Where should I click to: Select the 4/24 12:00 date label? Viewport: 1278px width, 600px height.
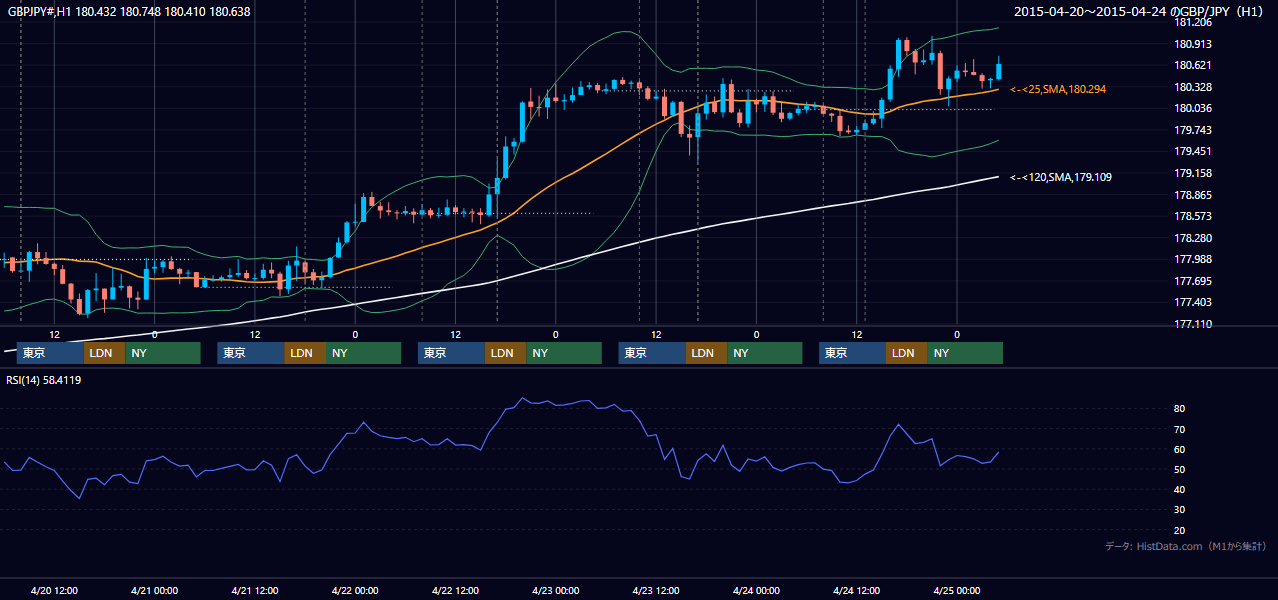pyautogui.click(x=857, y=591)
